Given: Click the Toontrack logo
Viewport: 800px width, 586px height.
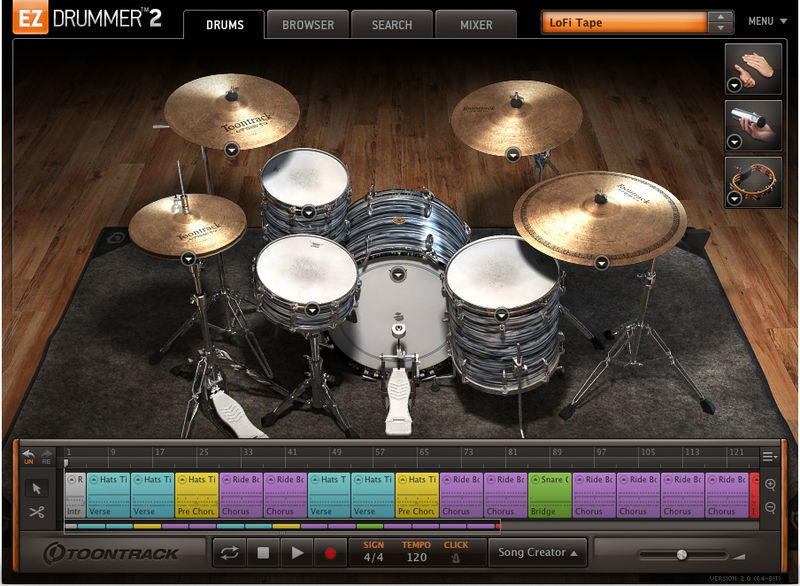Looking at the screenshot, I should click(x=111, y=553).
